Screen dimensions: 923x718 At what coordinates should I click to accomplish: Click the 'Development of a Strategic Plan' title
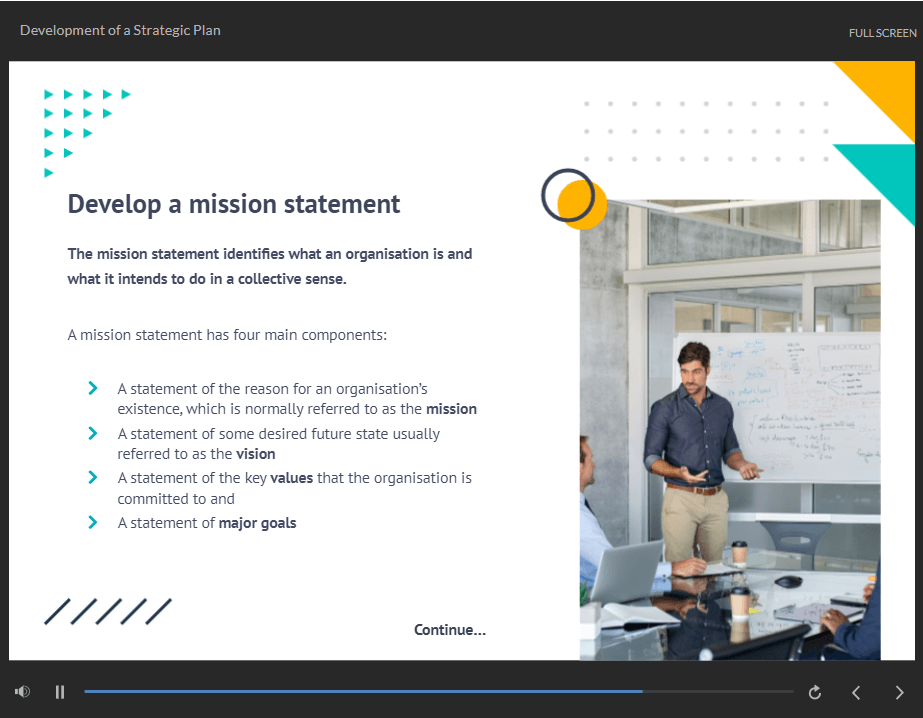(x=120, y=30)
